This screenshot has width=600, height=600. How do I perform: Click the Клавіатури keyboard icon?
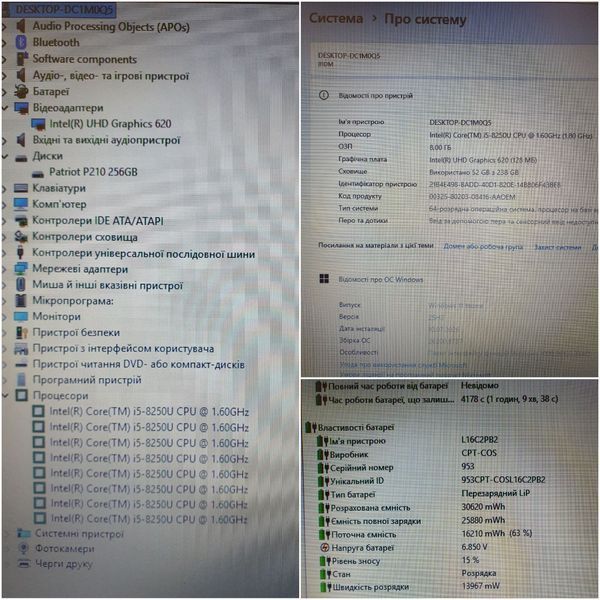[21, 188]
